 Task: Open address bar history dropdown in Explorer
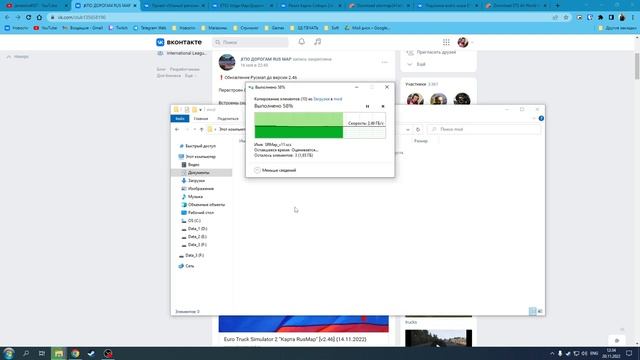[x=408, y=129]
